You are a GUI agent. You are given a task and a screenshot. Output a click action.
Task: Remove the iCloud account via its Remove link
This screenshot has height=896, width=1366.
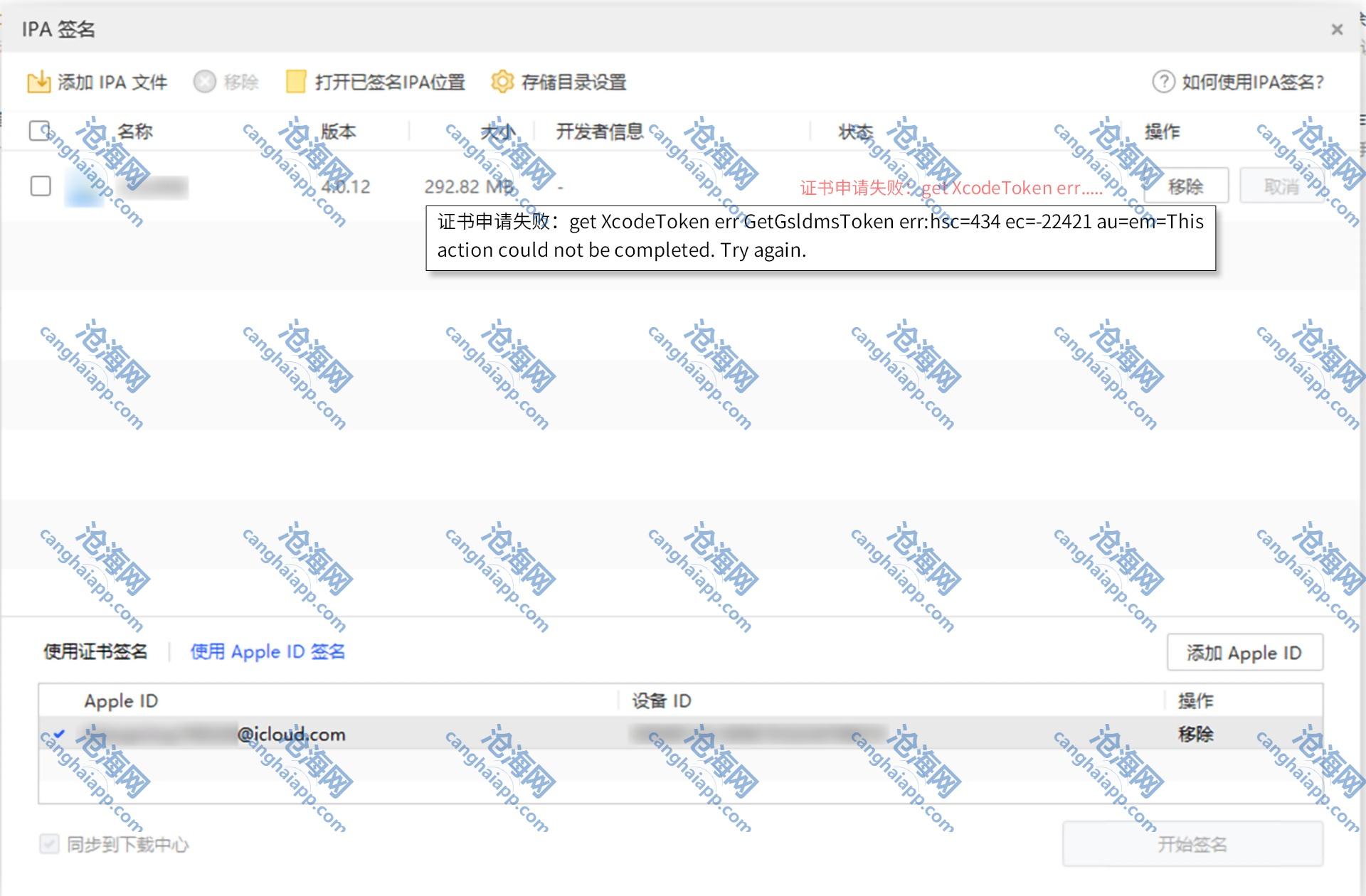coord(1195,734)
